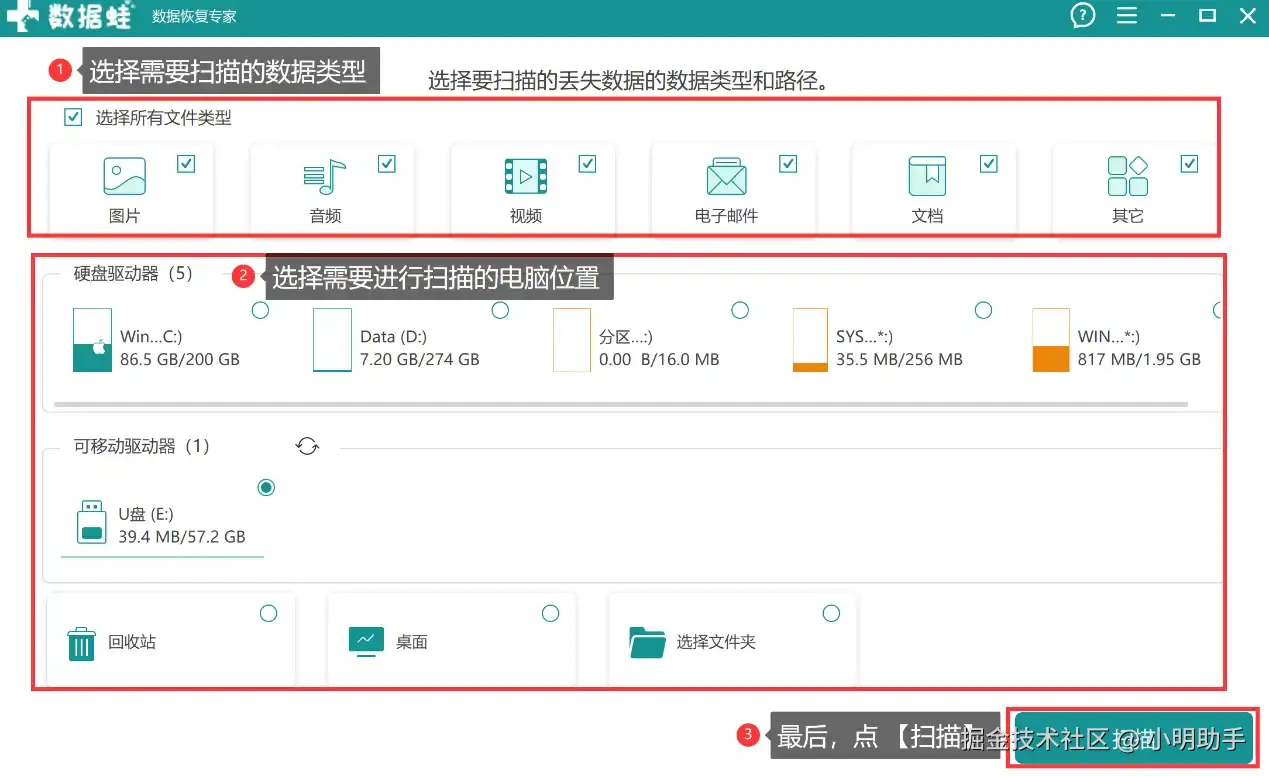Uncheck the 其它 file type checkbox

click(1189, 164)
